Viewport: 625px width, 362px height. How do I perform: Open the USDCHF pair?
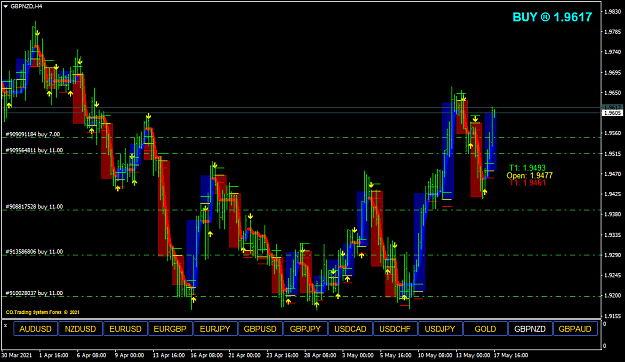[395, 329]
